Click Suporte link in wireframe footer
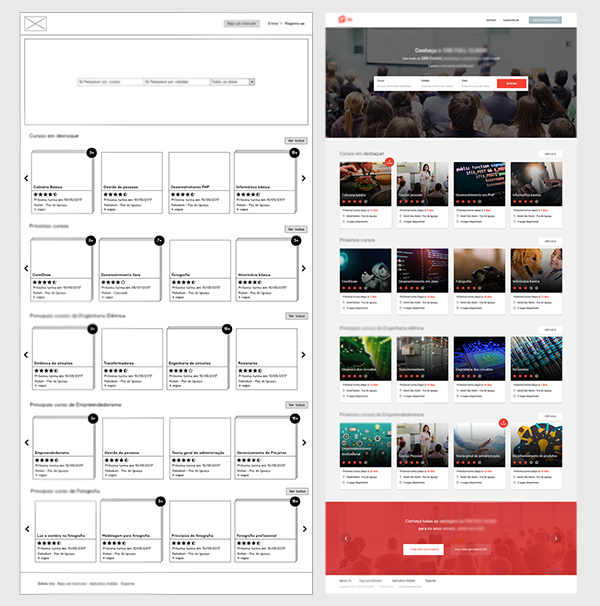Viewport: 600px width, 606px height. click(x=127, y=584)
